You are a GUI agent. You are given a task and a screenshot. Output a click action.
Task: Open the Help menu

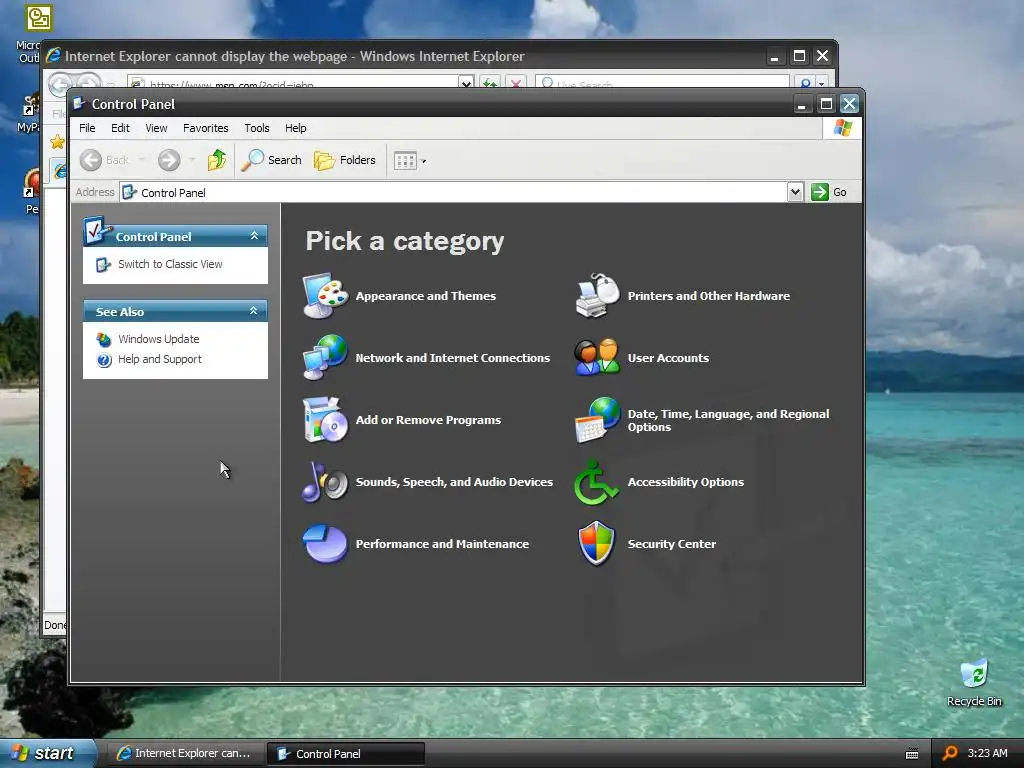click(295, 128)
